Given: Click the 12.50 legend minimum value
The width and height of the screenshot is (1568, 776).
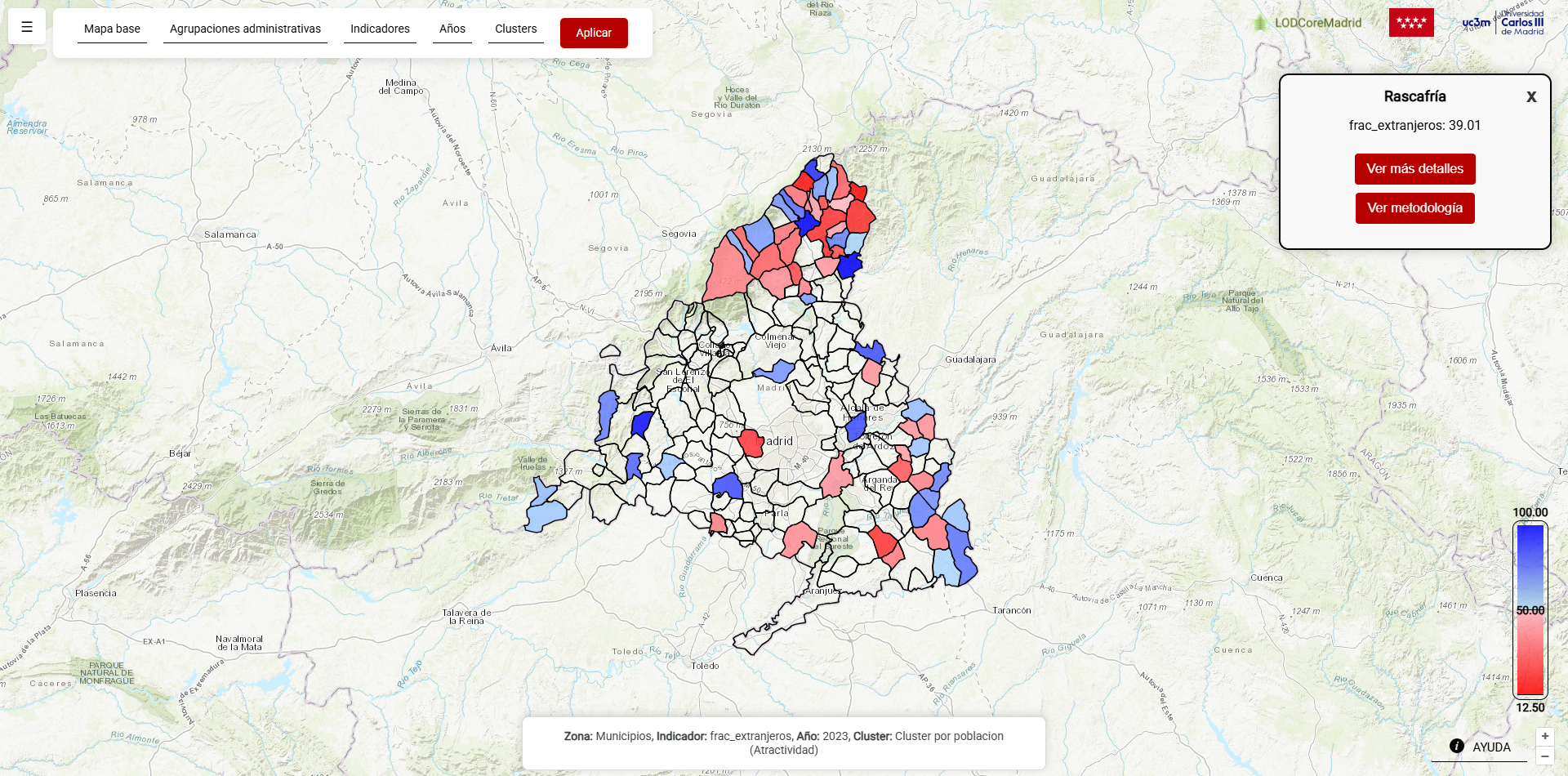Looking at the screenshot, I should tap(1530, 707).
